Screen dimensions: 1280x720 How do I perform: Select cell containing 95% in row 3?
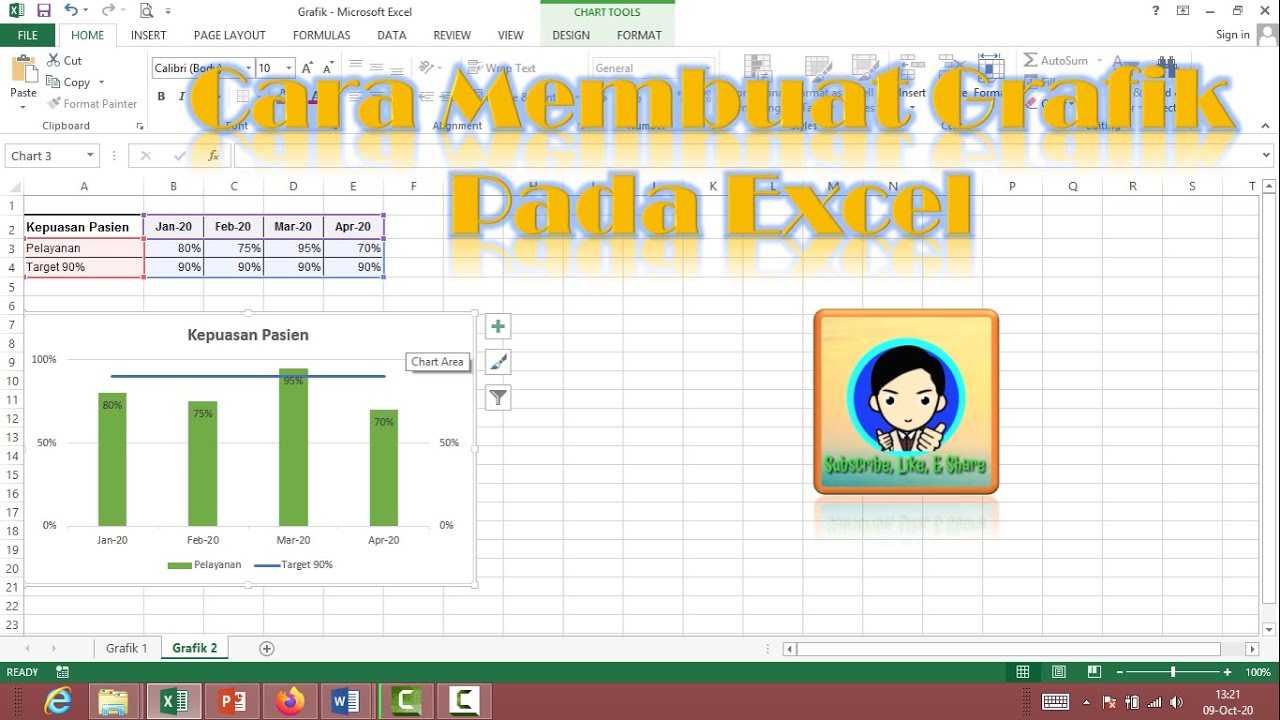click(294, 248)
